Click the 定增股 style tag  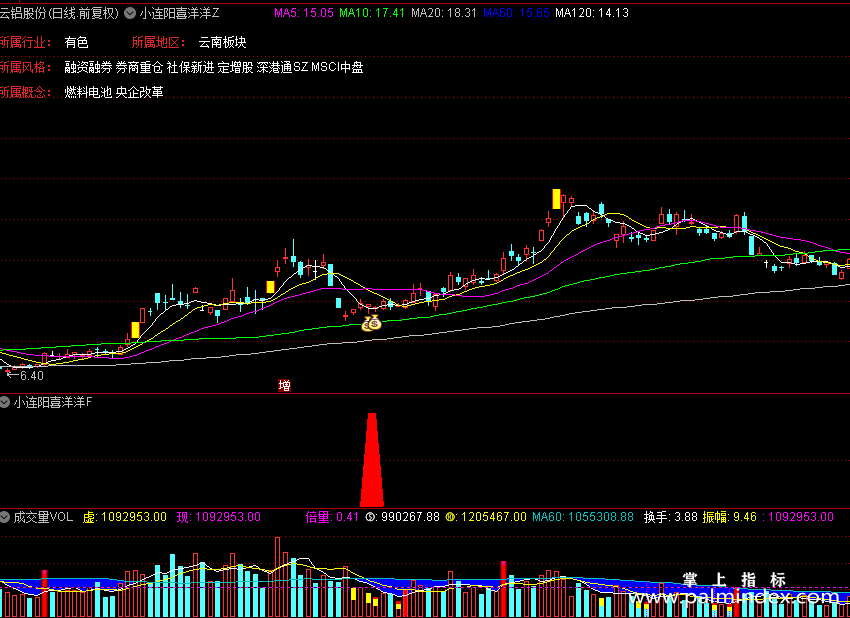pos(235,67)
